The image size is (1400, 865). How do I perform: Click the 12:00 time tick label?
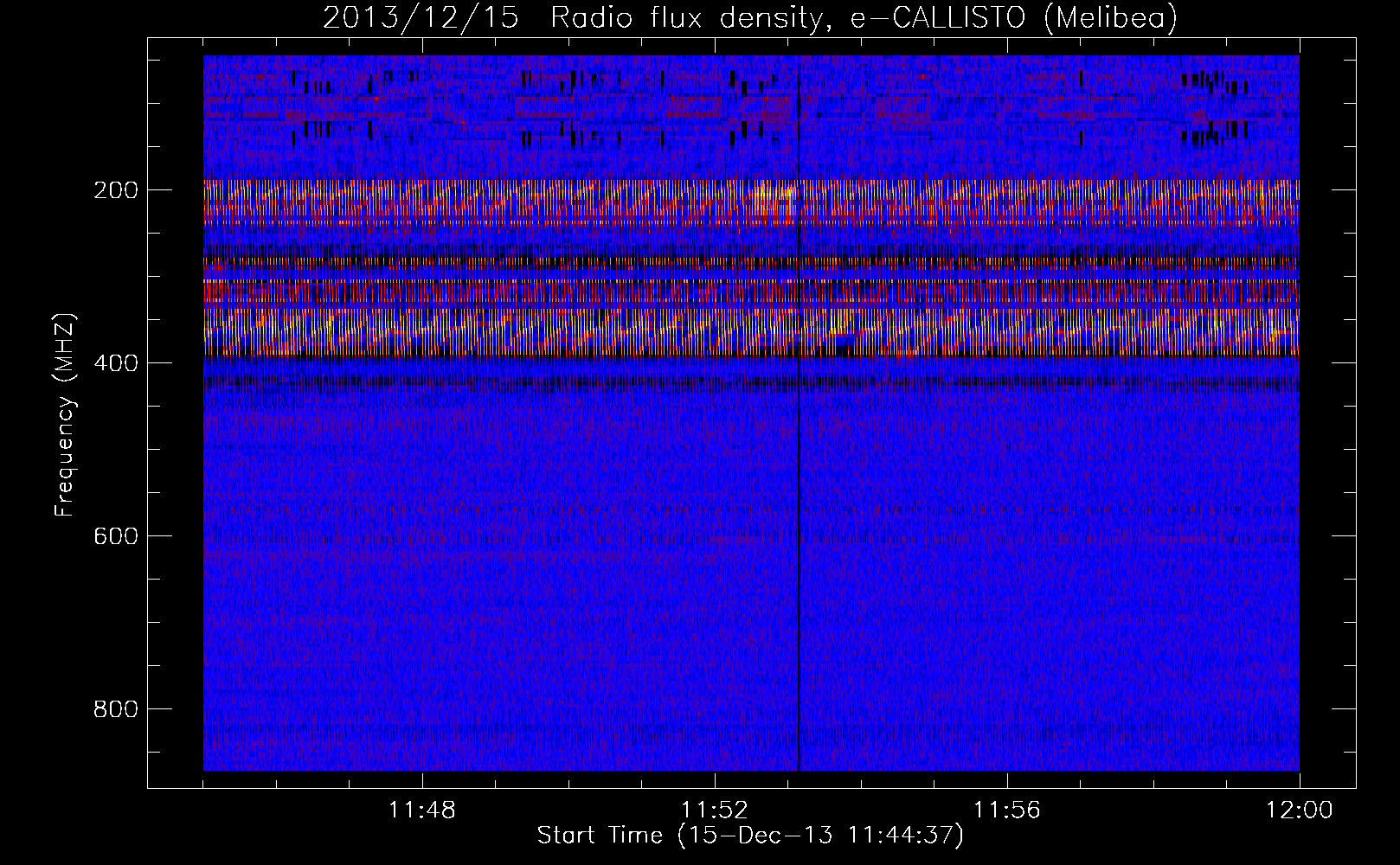pyautogui.click(x=1300, y=811)
